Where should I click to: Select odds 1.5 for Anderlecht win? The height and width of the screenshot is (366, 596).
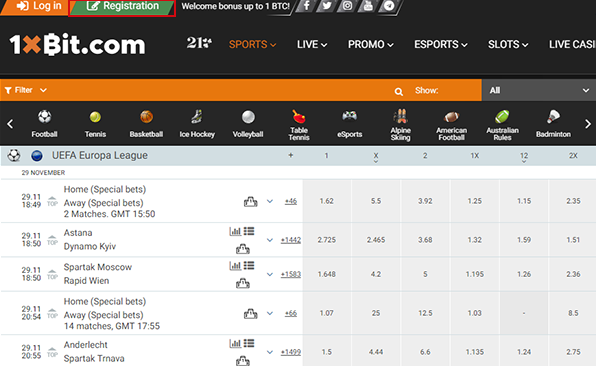click(x=327, y=352)
